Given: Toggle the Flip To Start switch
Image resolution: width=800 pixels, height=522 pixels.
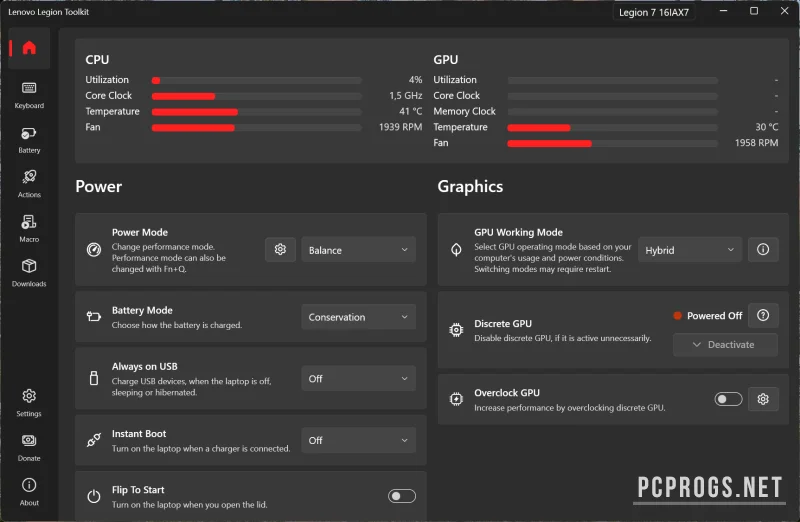Looking at the screenshot, I should tap(402, 496).
